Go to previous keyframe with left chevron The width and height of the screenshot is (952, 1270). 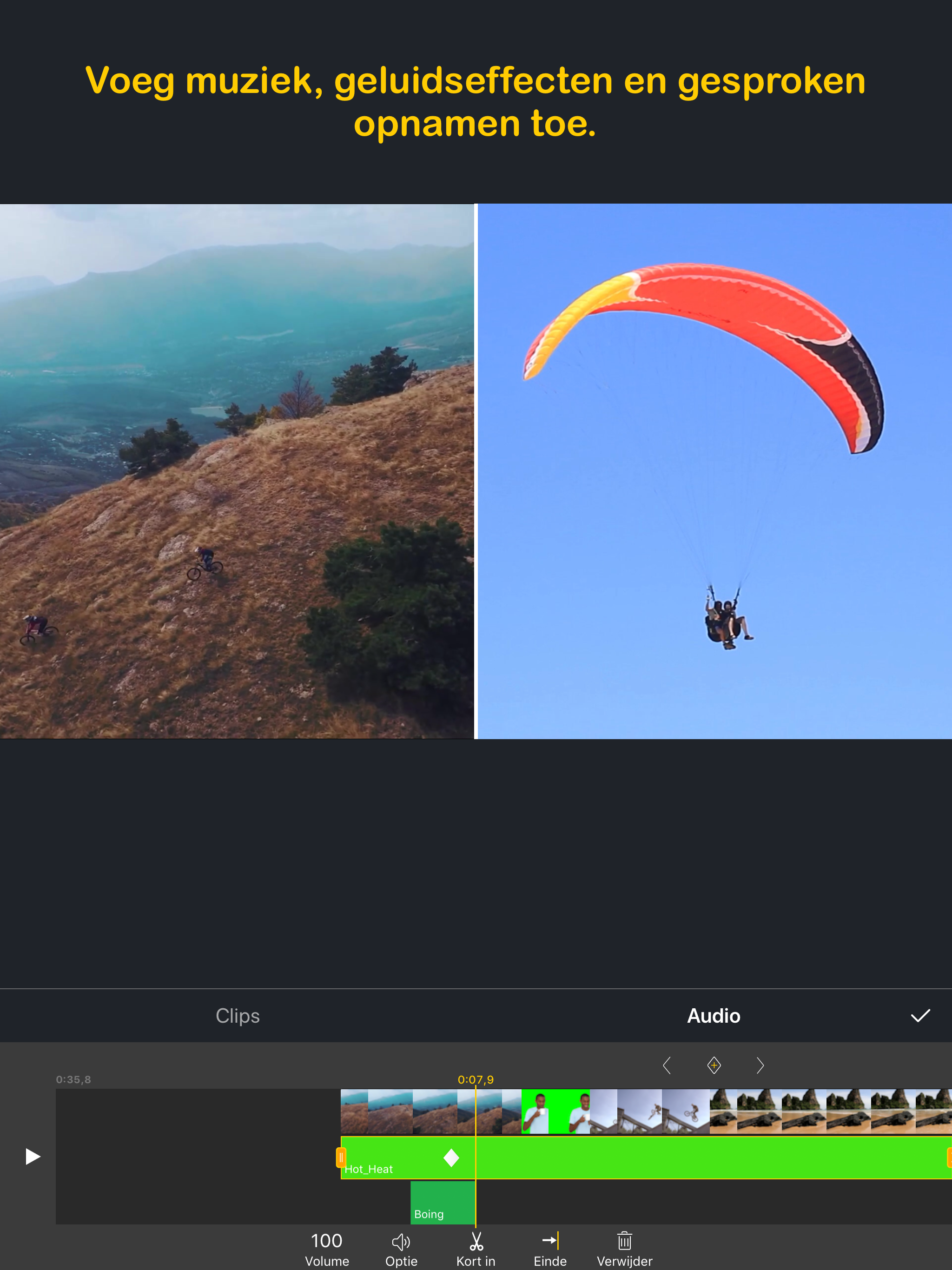pos(667,1065)
